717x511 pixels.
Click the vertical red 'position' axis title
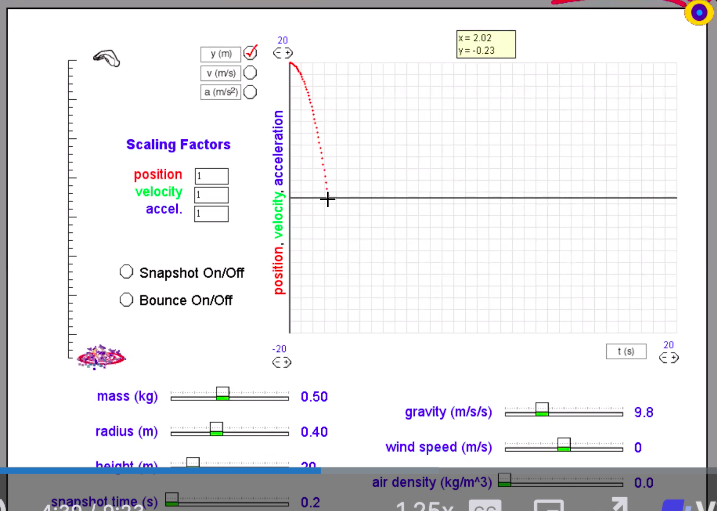coord(278,270)
